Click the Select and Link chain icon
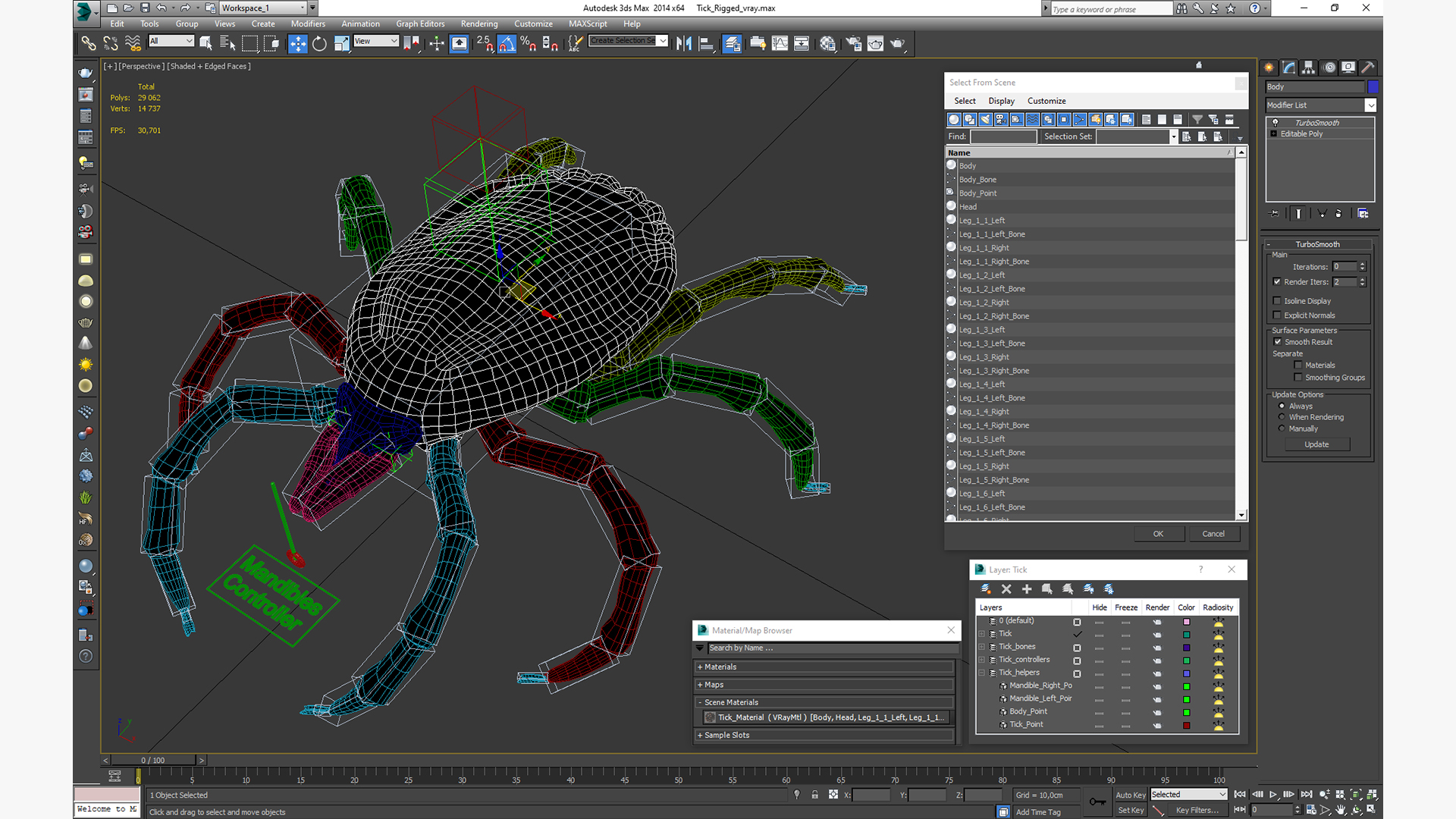 (x=89, y=44)
